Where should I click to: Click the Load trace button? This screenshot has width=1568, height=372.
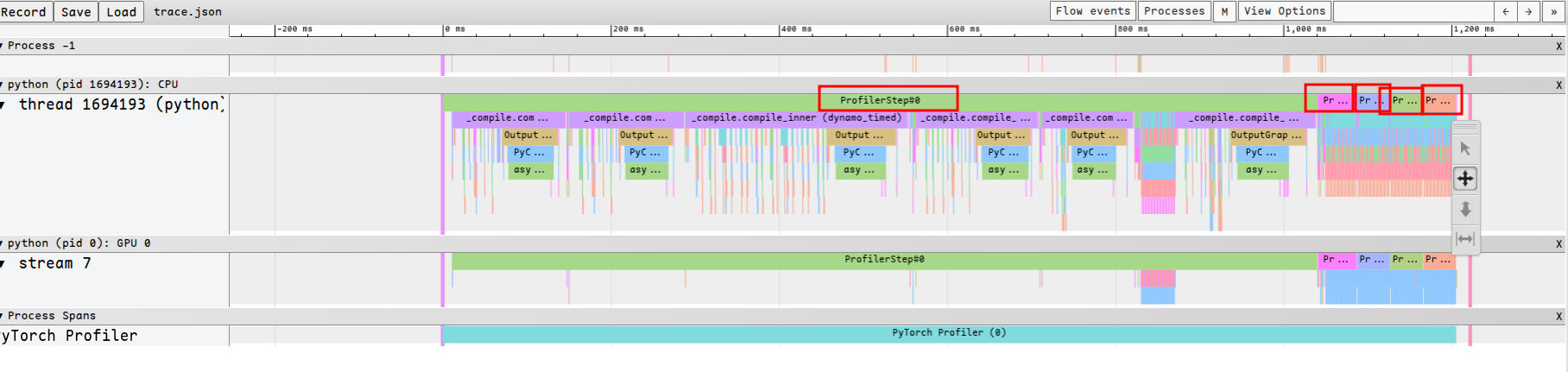click(121, 11)
